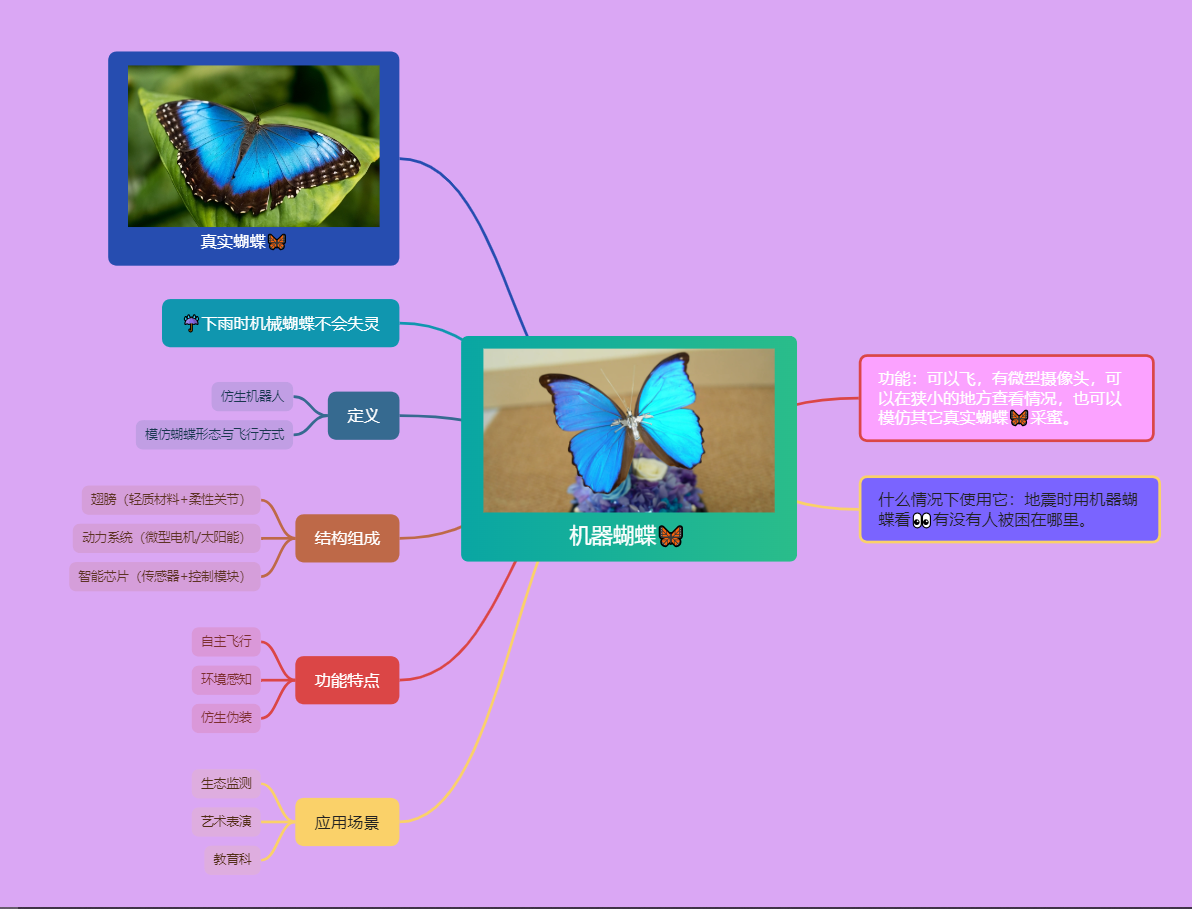Click the umbrella emoji in the rain node
This screenshot has width=1192, height=909.
[x=191, y=323]
